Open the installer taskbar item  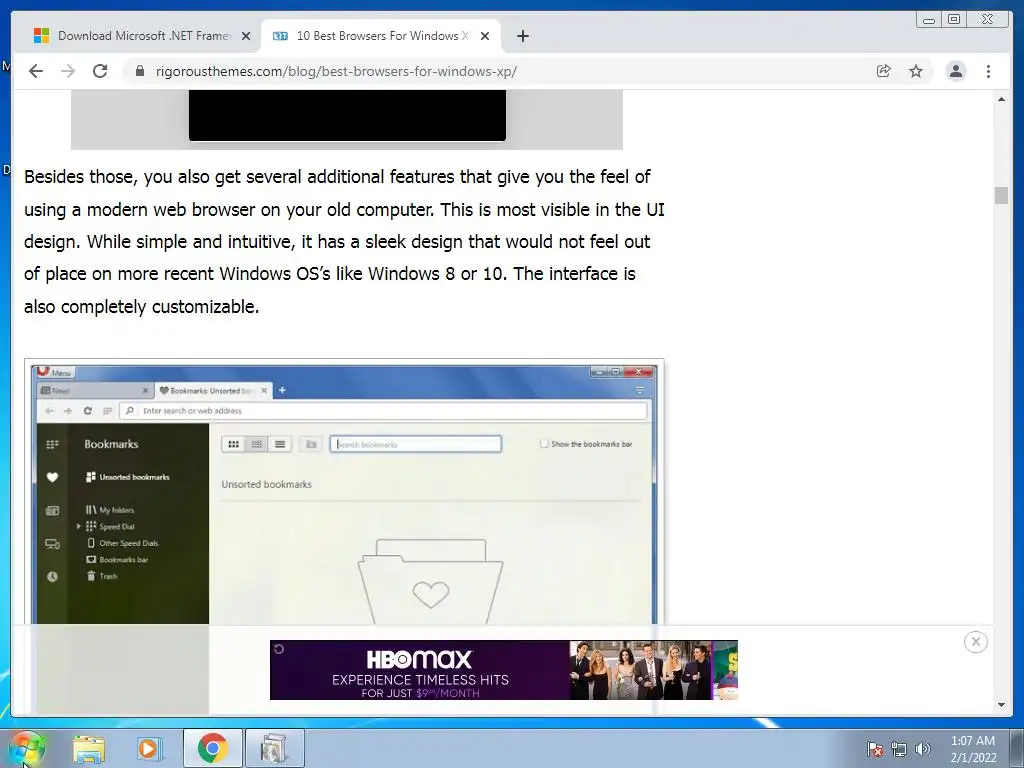coord(274,748)
